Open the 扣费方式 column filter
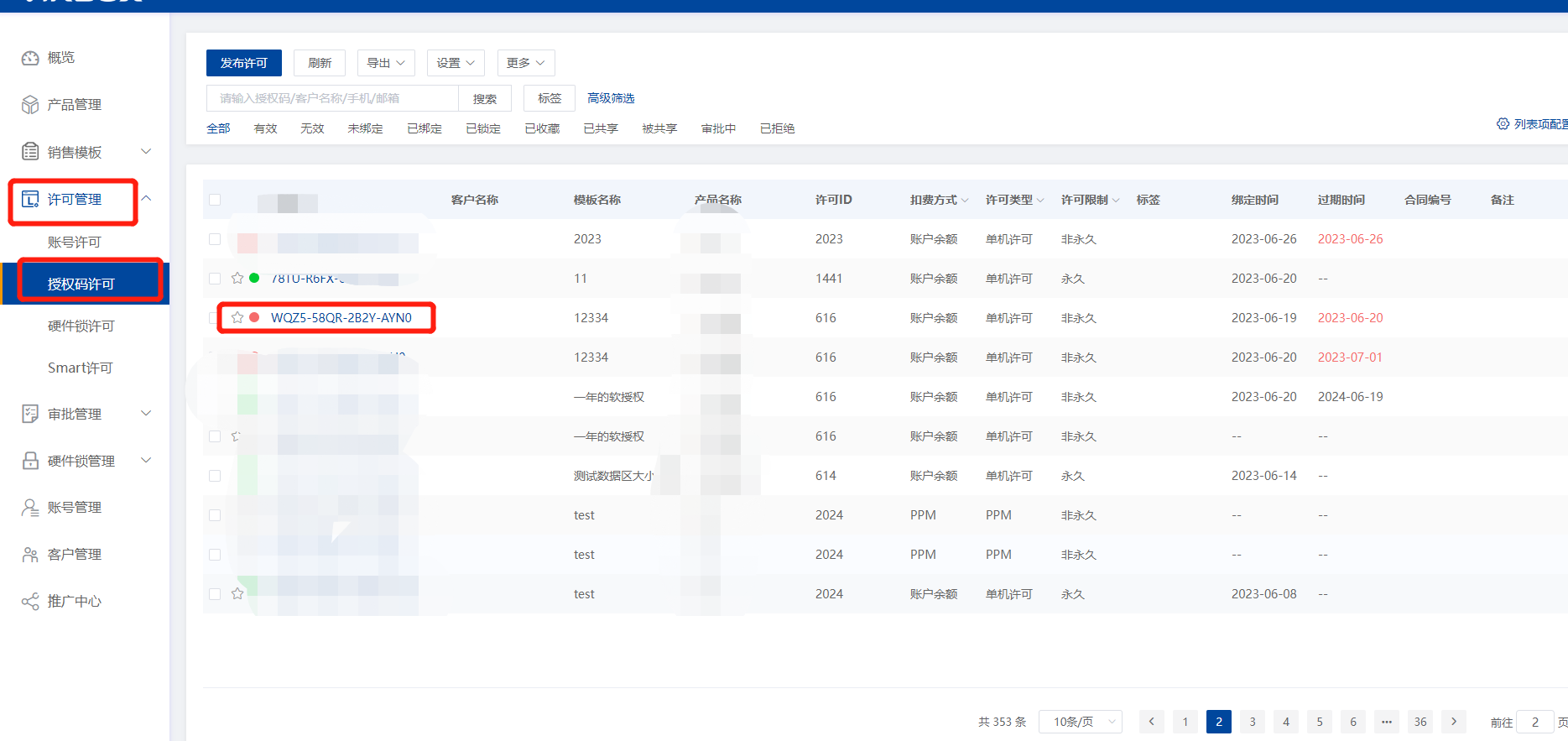The image size is (1568, 741). tap(965, 201)
